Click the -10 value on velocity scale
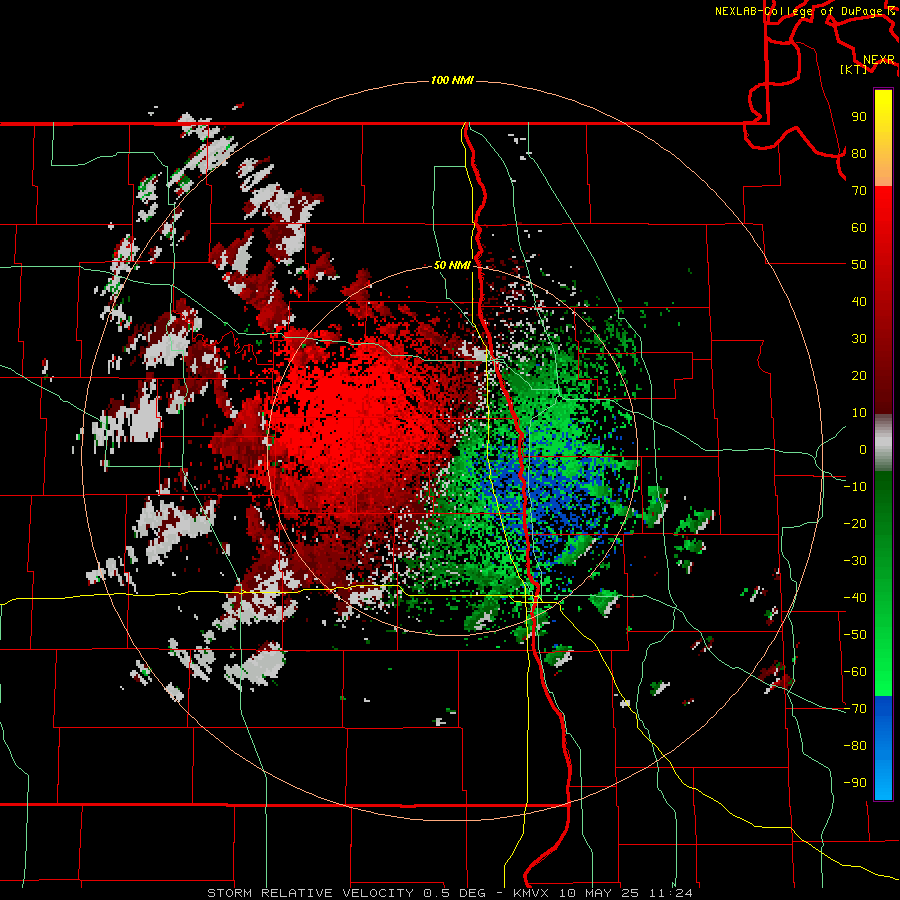900x900 pixels. coord(855,487)
